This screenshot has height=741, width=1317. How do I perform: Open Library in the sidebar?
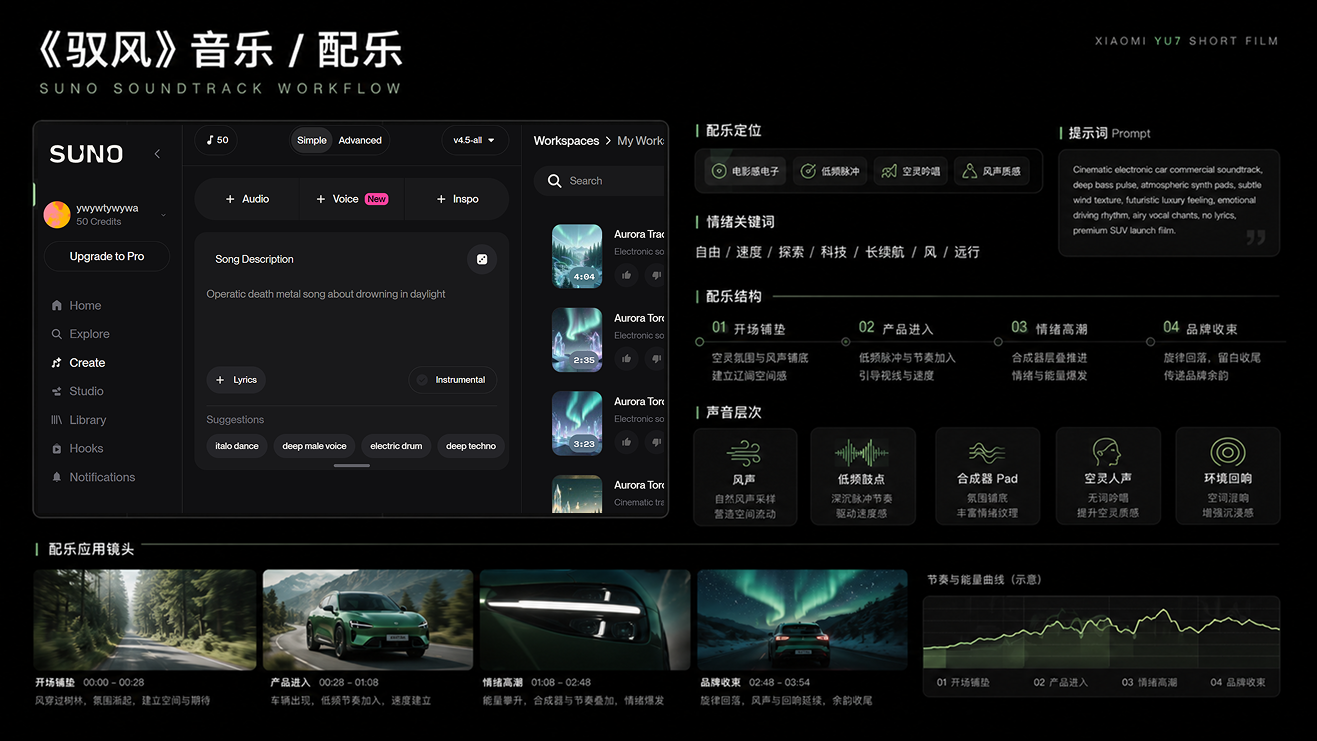pos(78,420)
